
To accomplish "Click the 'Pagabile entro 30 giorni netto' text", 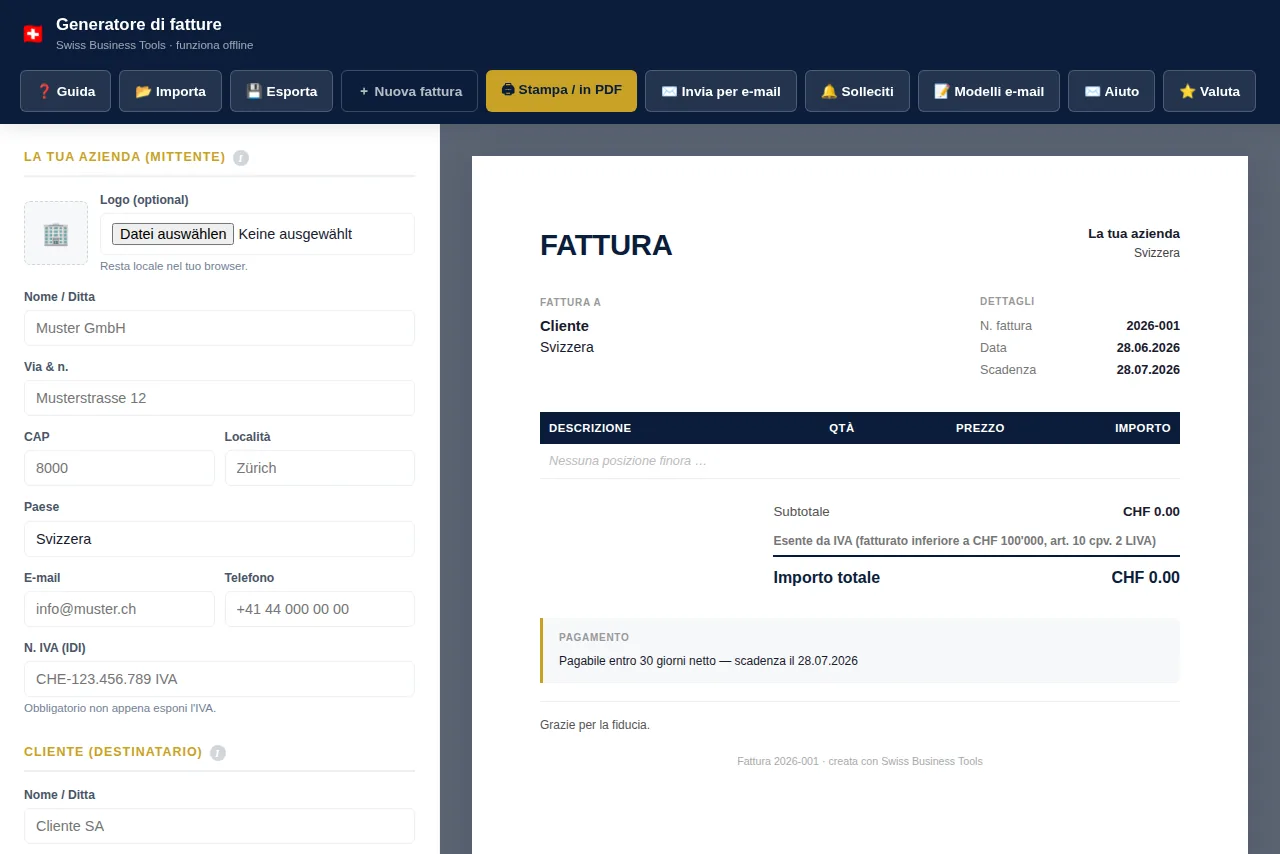I will (x=709, y=661).
